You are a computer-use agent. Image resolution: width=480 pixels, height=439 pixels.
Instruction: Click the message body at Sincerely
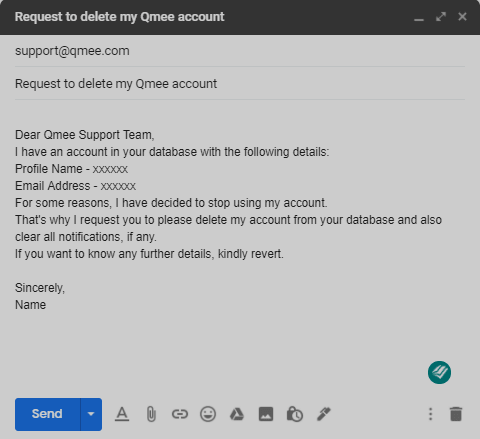[x=40, y=288]
